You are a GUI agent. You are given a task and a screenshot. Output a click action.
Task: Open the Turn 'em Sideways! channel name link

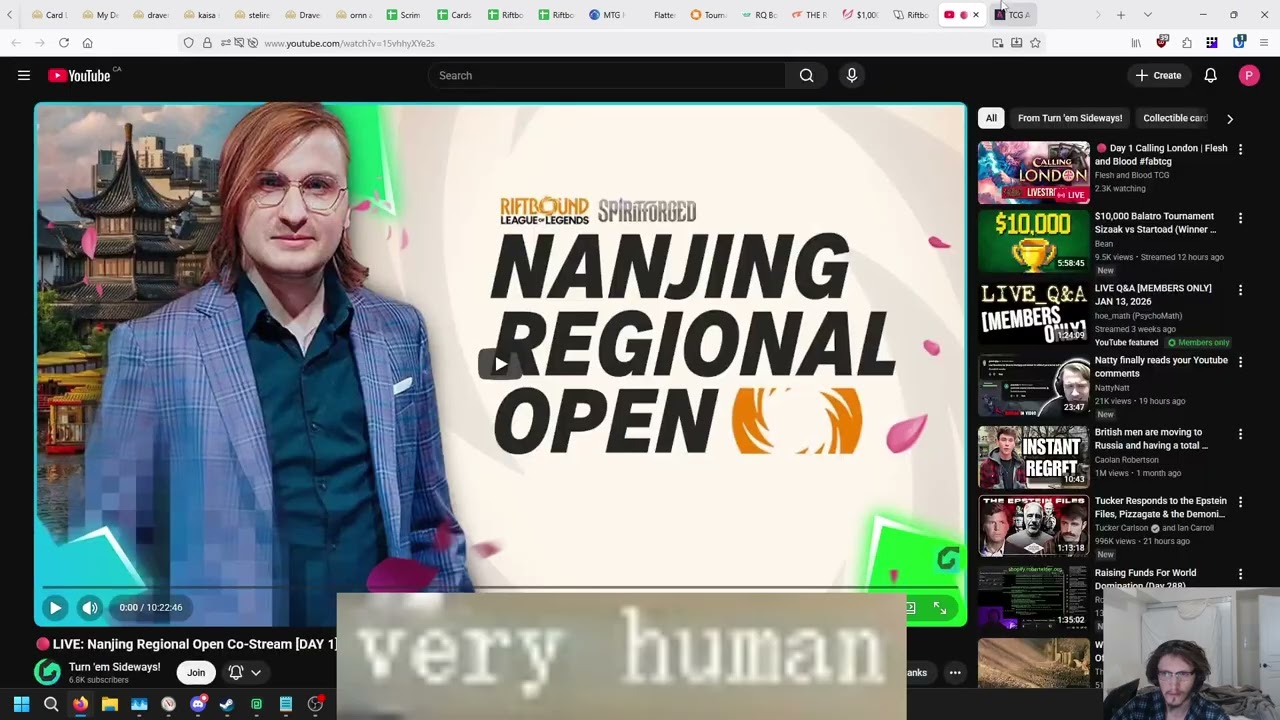point(114,667)
